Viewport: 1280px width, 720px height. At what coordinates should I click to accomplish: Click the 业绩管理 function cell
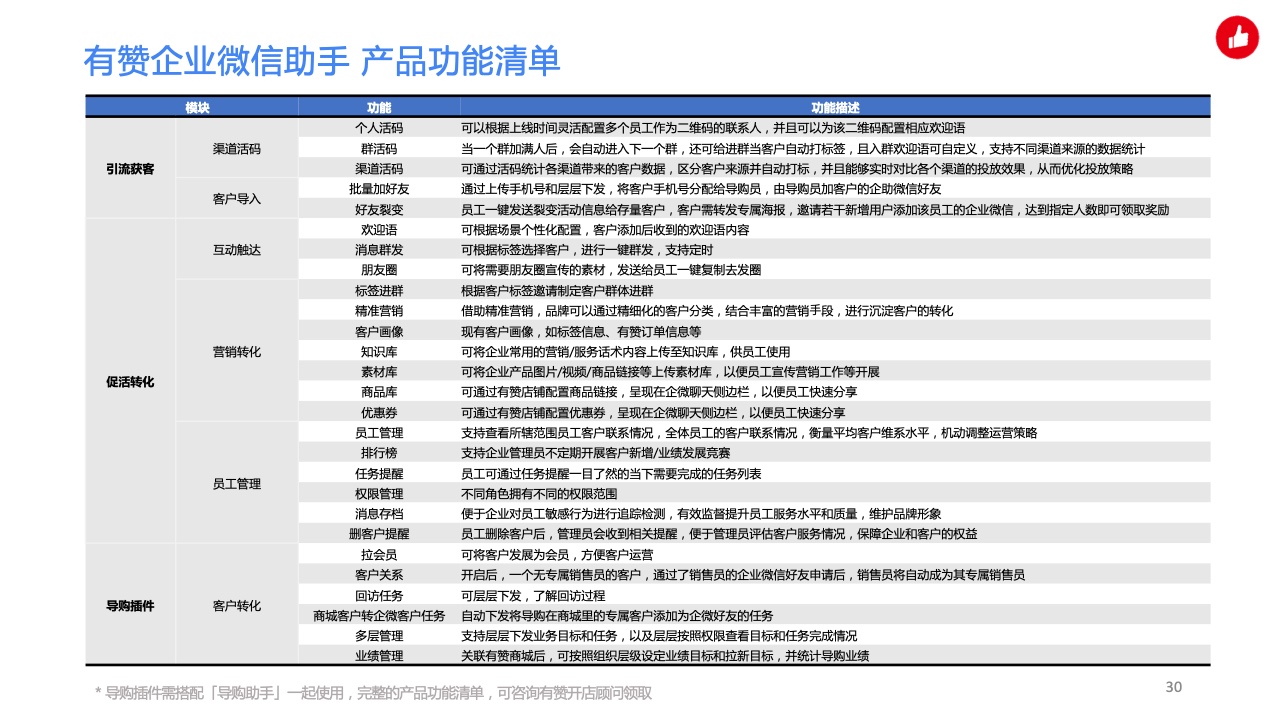point(379,656)
